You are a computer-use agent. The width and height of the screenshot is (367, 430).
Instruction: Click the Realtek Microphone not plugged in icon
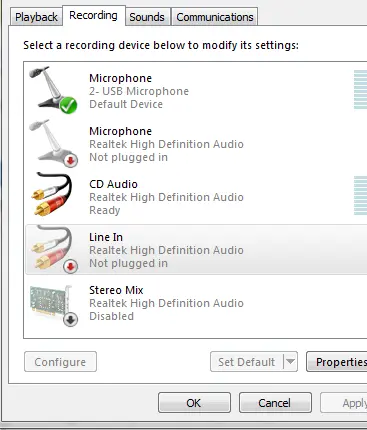53,143
